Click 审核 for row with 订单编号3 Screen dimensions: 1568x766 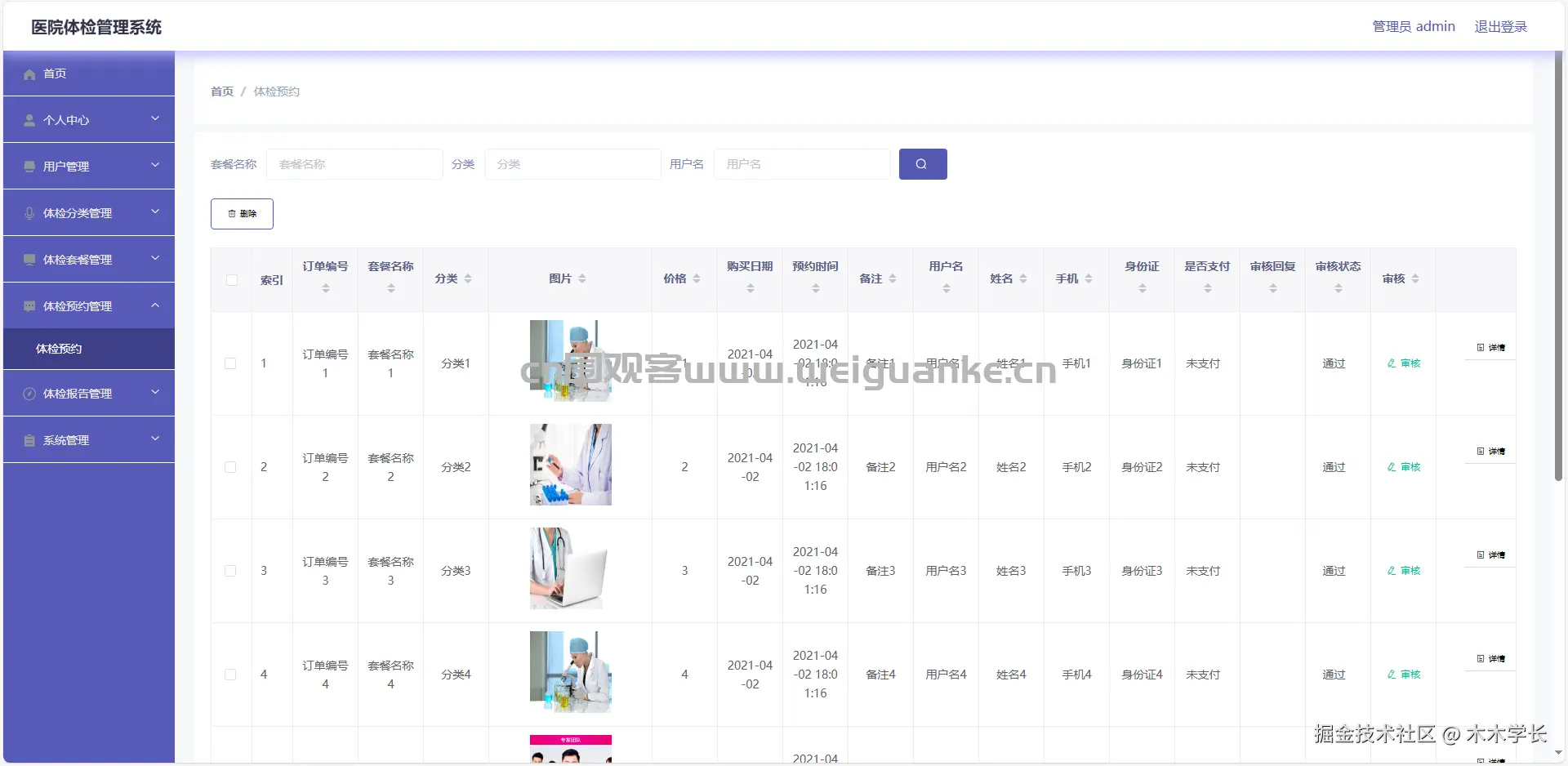coord(1404,571)
